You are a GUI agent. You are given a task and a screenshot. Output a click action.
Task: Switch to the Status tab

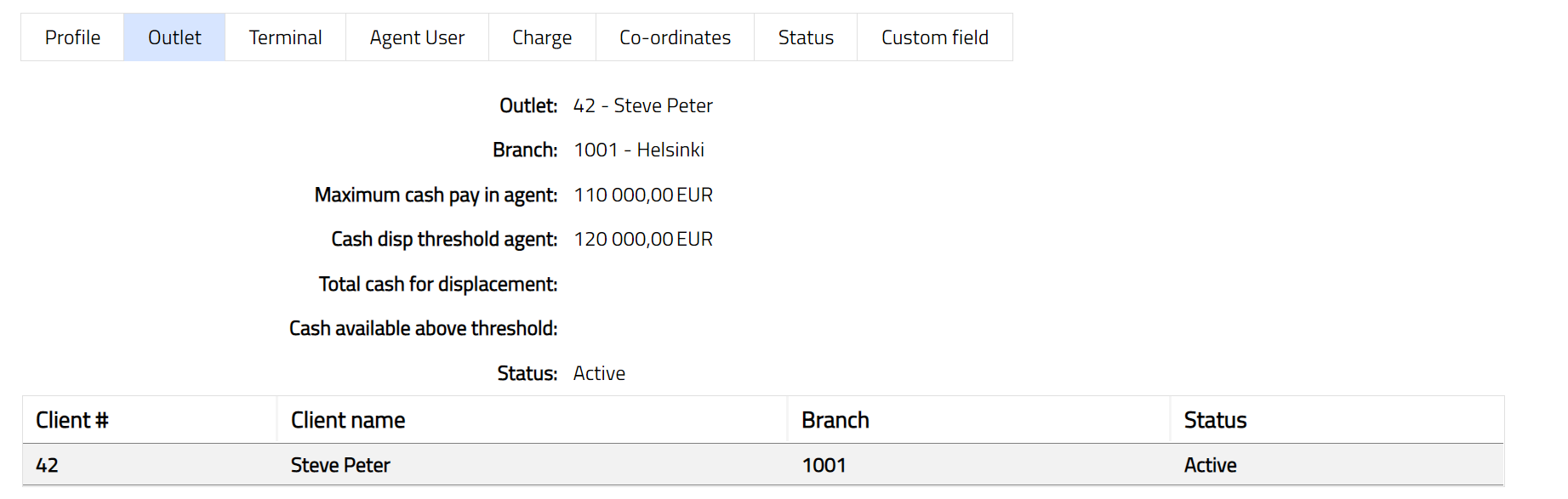point(806,37)
